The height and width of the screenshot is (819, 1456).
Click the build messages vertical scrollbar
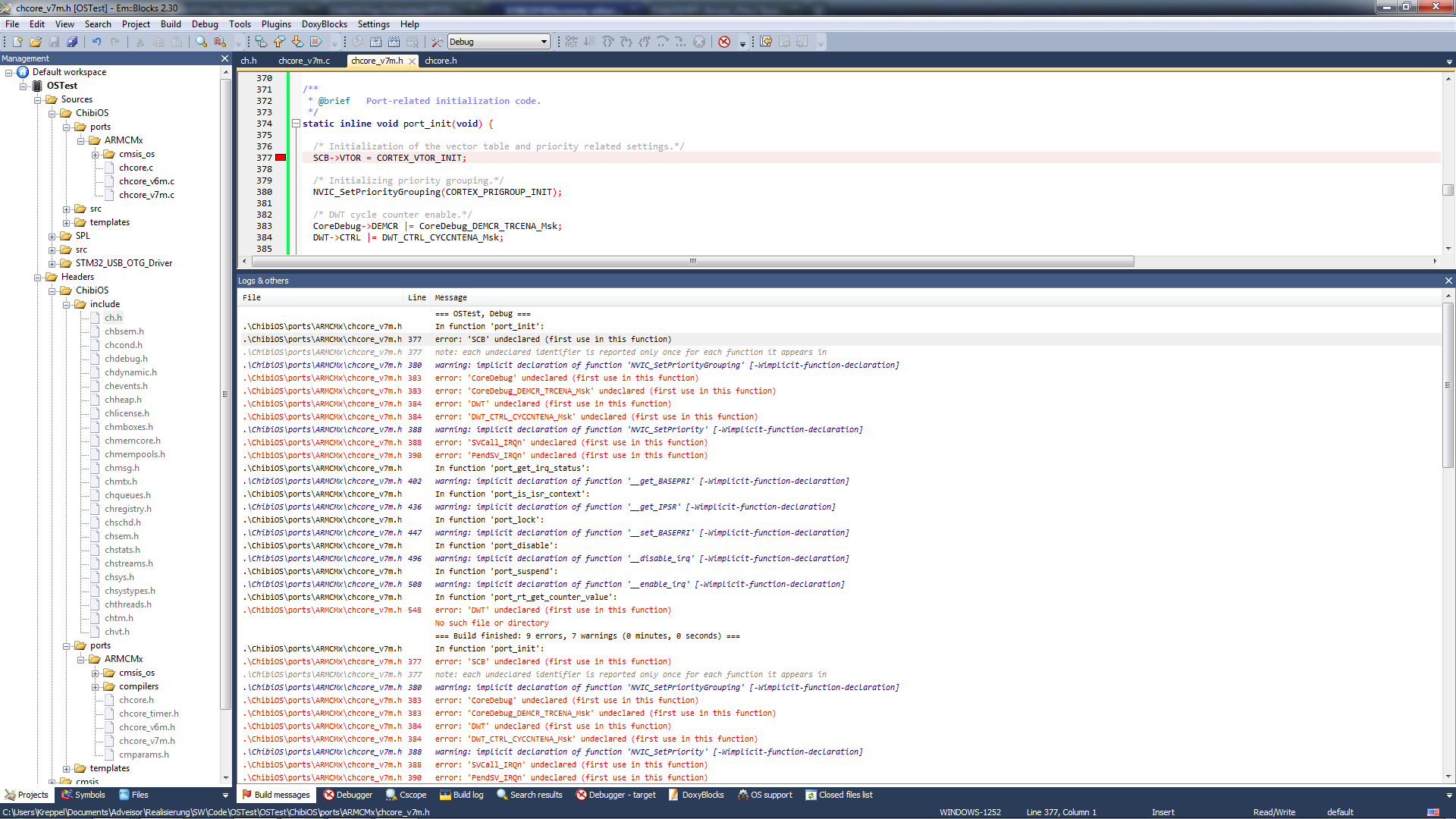point(1448,385)
